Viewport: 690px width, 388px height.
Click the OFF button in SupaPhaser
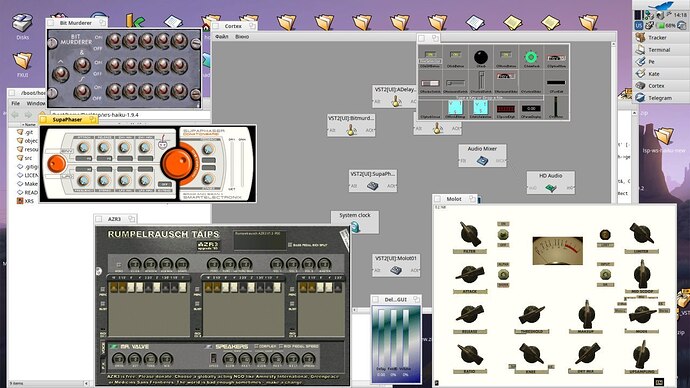[165, 184]
